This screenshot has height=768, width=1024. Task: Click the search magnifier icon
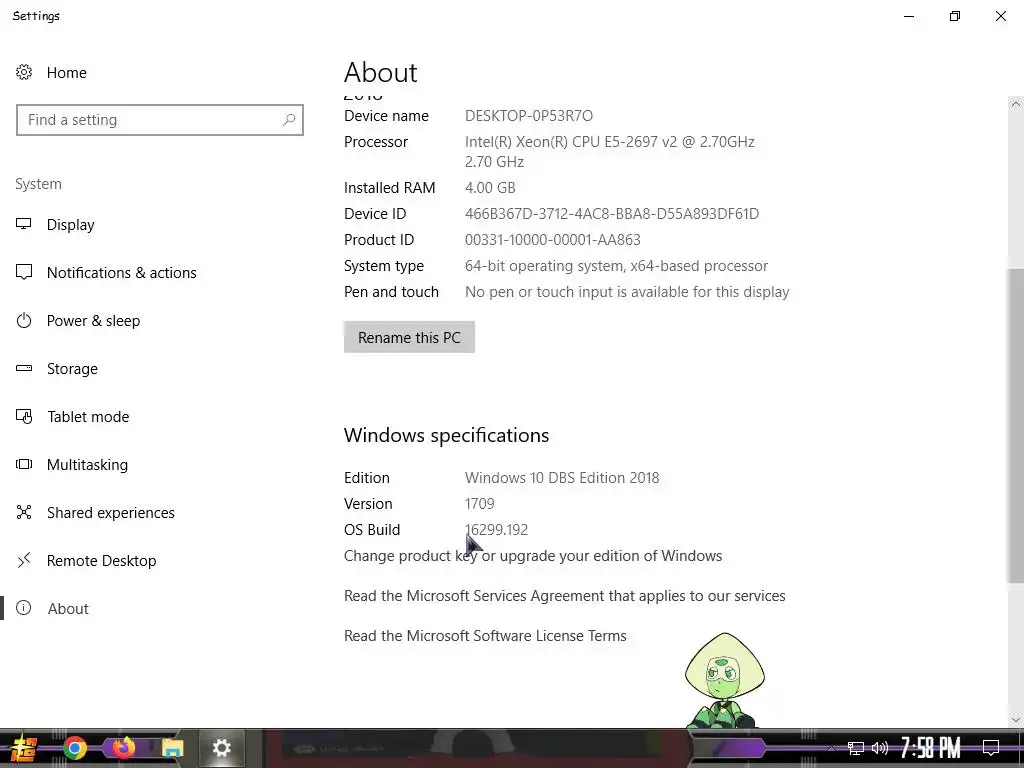click(x=289, y=120)
